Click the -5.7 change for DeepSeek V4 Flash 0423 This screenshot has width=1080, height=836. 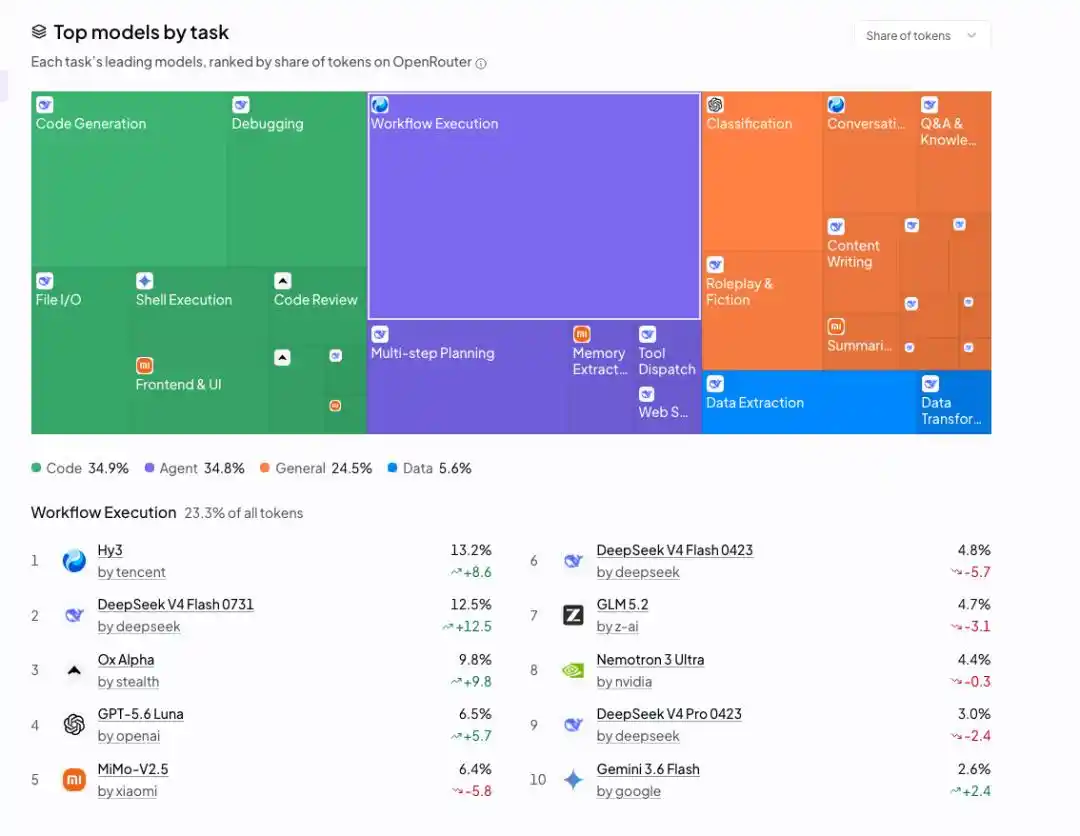click(x=971, y=572)
